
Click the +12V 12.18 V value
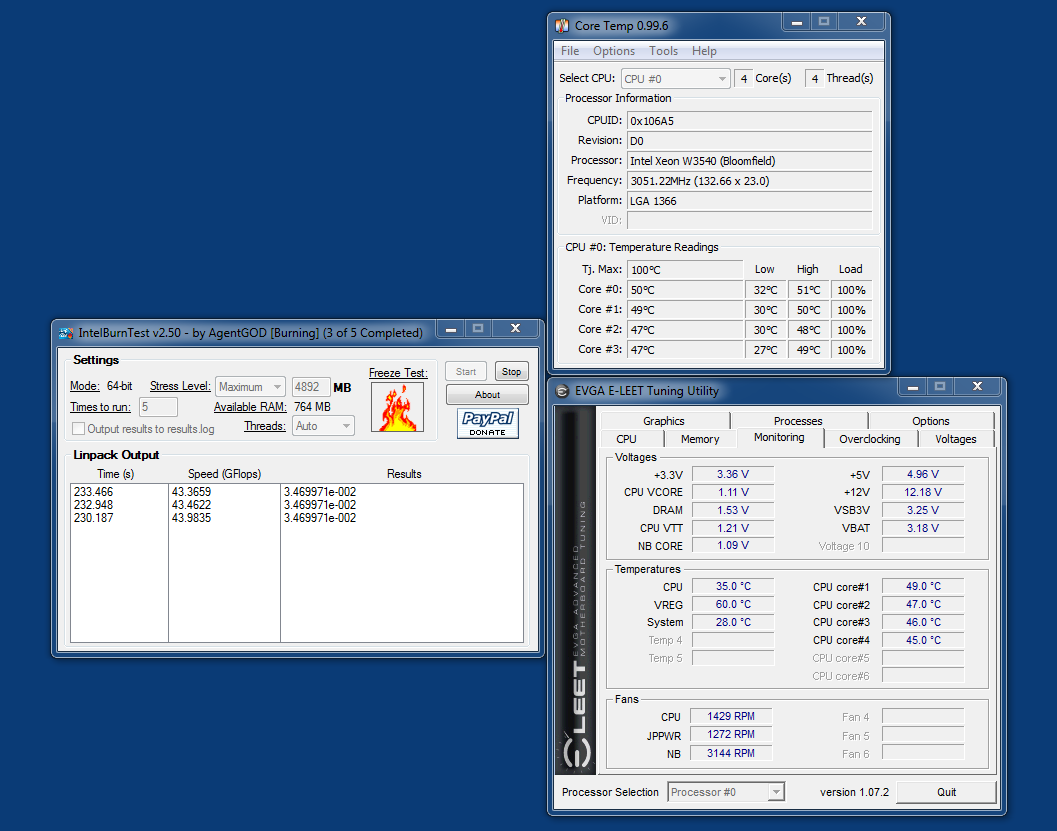(x=923, y=492)
